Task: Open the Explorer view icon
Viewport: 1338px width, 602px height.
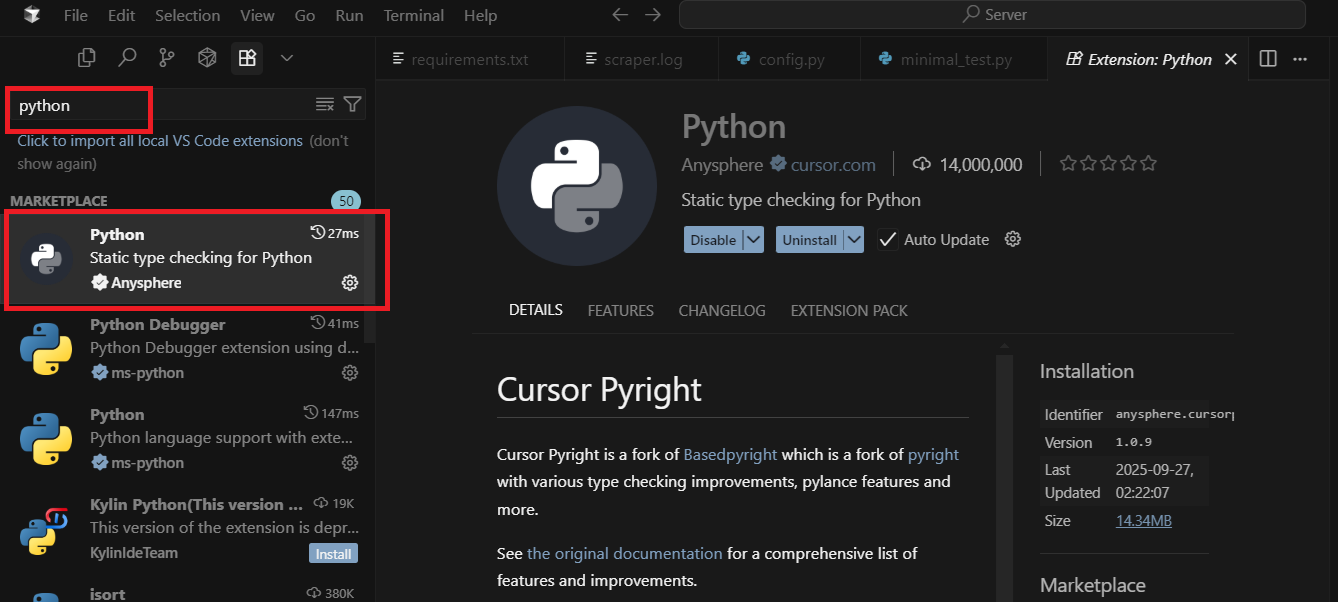Action: click(x=87, y=58)
